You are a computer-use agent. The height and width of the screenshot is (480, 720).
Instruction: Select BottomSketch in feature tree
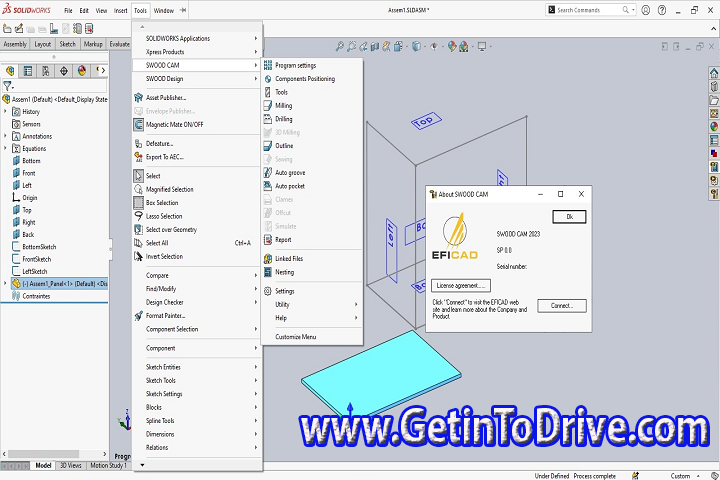point(39,247)
